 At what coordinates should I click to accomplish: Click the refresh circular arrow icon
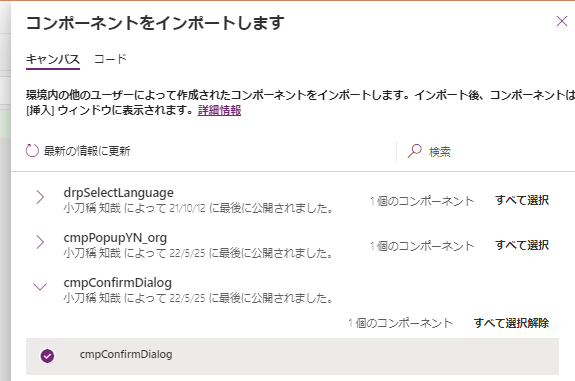(32, 151)
